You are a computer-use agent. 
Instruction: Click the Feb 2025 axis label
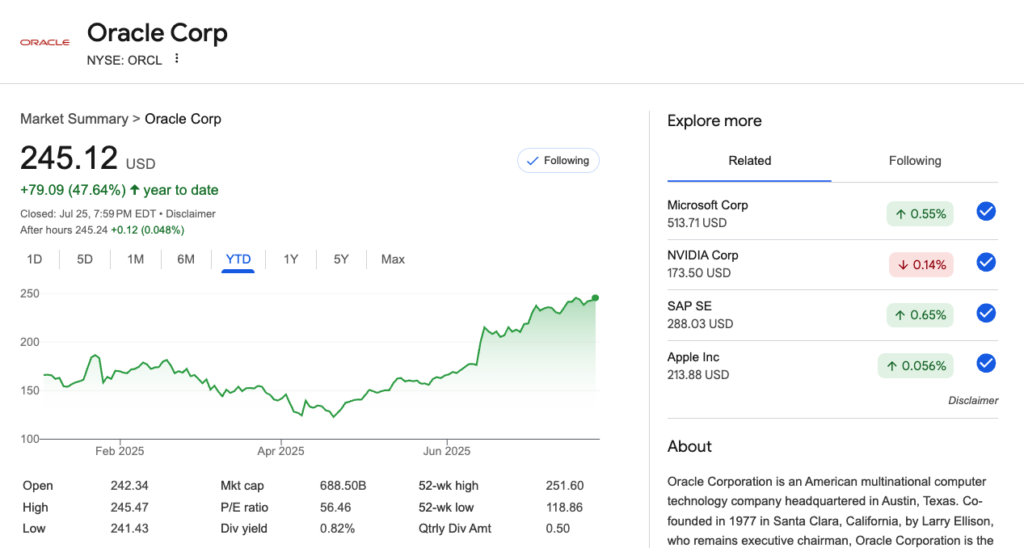120,451
